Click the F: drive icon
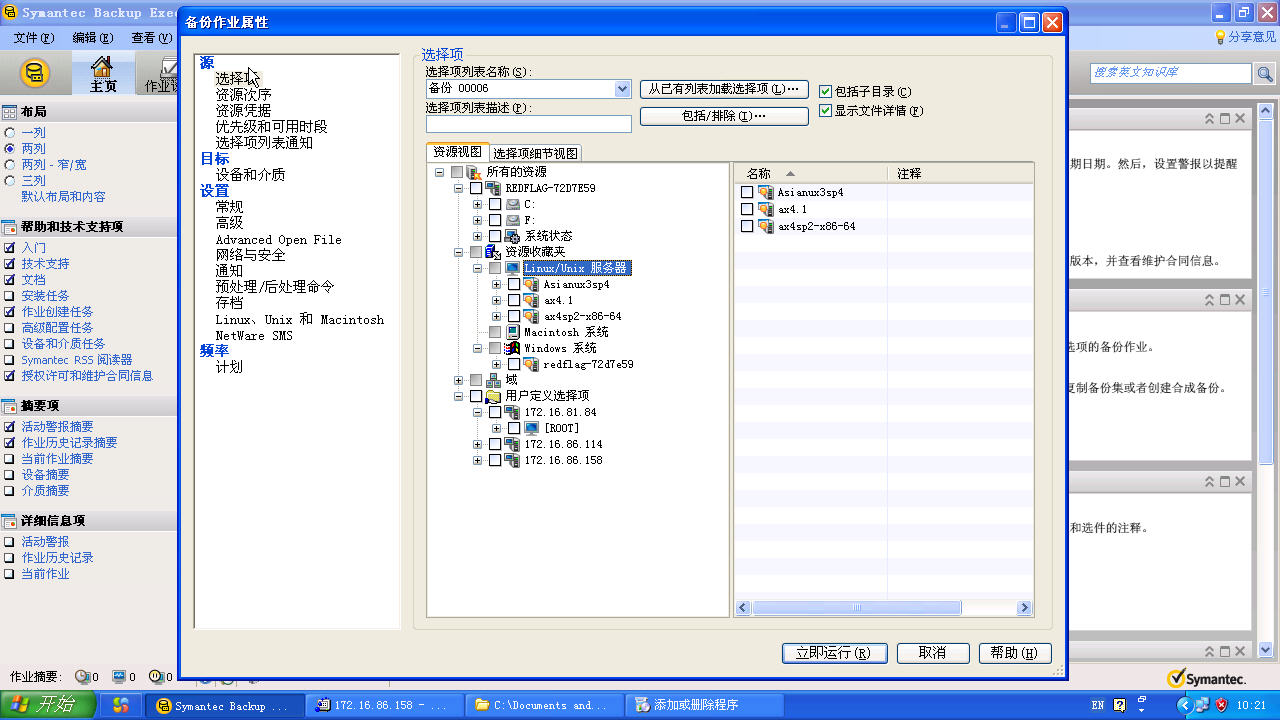Image resolution: width=1280 pixels, height=720 pixels. coord(513,221)
